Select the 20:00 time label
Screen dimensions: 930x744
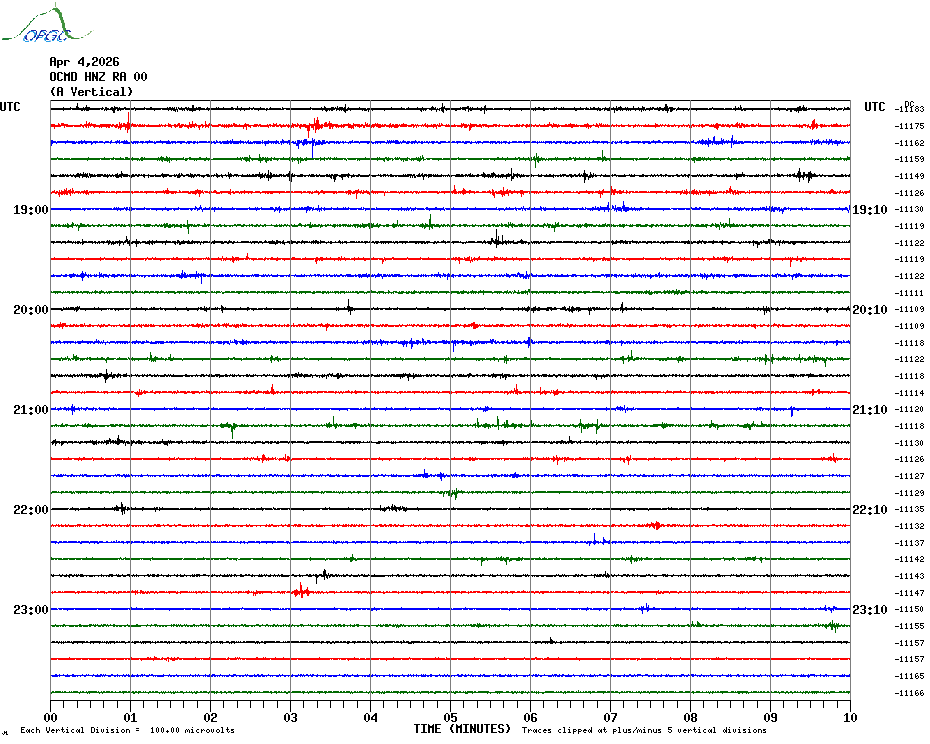tap(31, 310)
